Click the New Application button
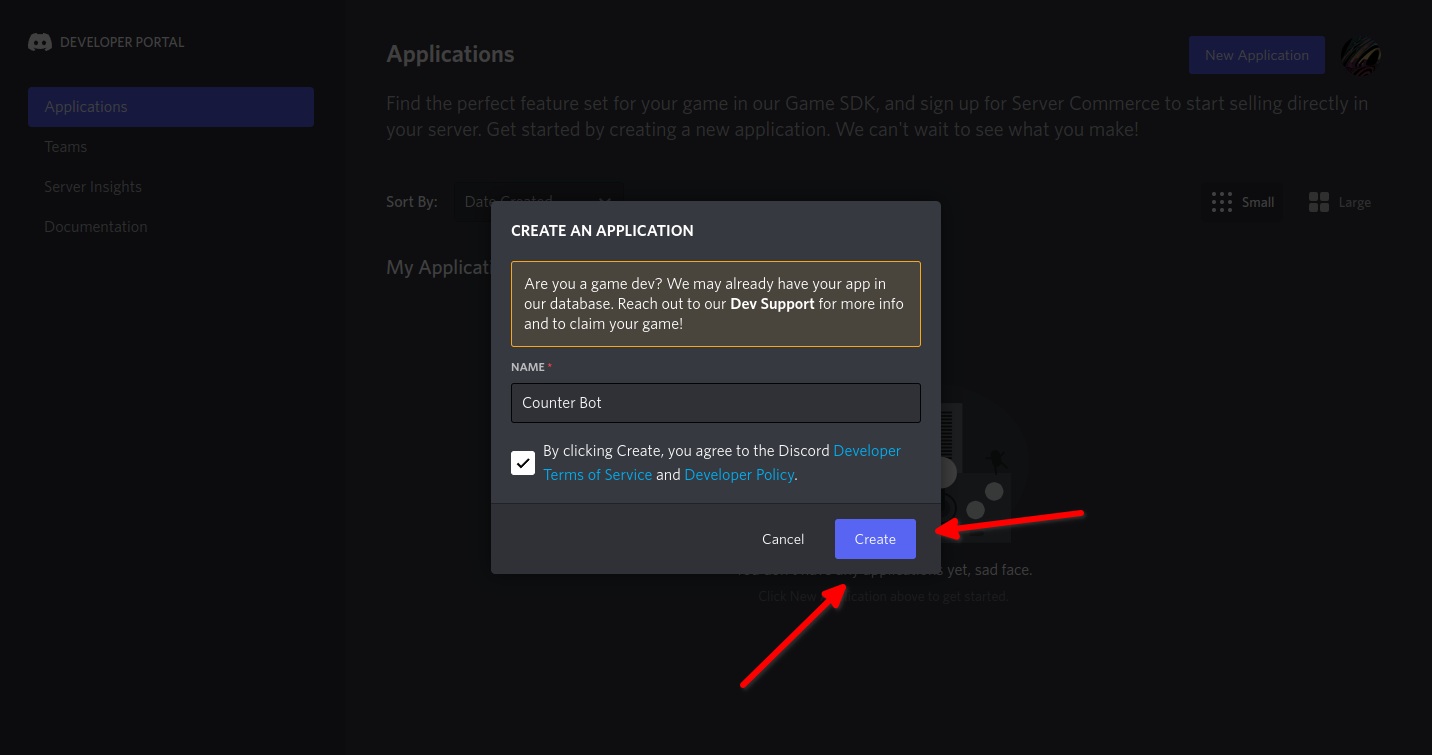The width and height of the screenshot is (1432, 755). coord(1257,55)
